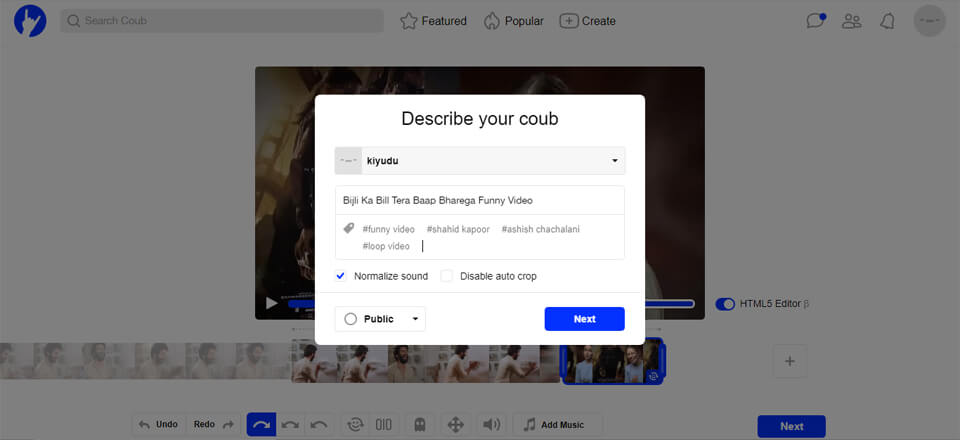Screen dimensions: 960x440
Task: Play the video preview
Action: tap(271, 303)
